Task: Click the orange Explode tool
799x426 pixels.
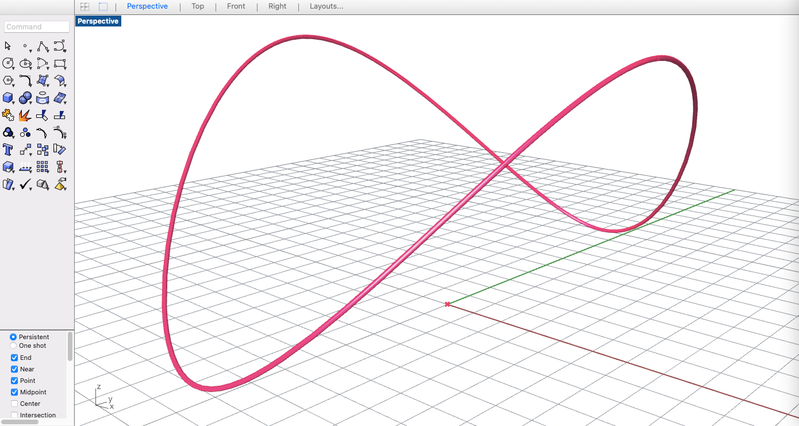Action: [25, 116]
